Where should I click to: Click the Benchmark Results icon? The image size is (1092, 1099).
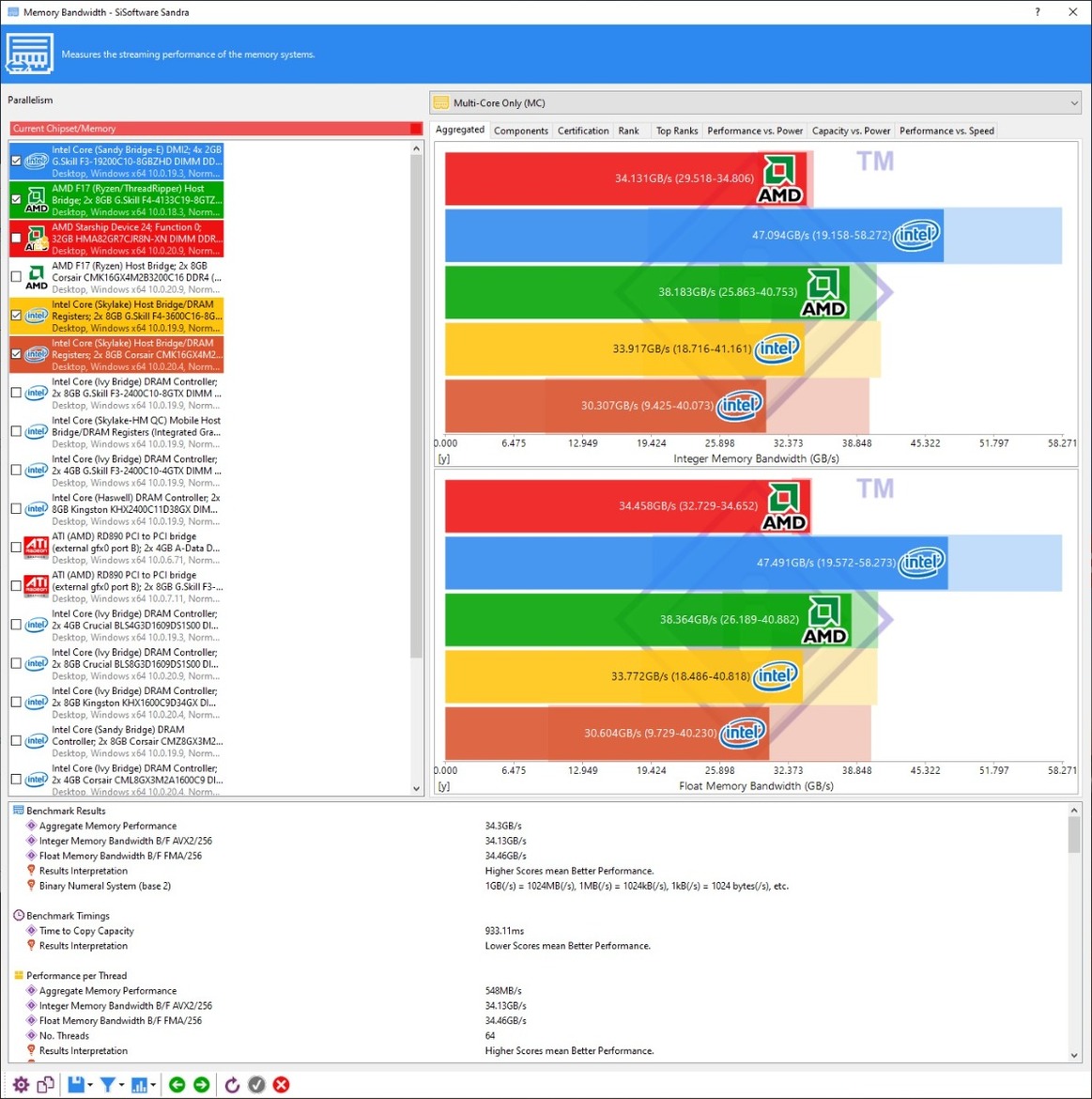coord(19,811)
